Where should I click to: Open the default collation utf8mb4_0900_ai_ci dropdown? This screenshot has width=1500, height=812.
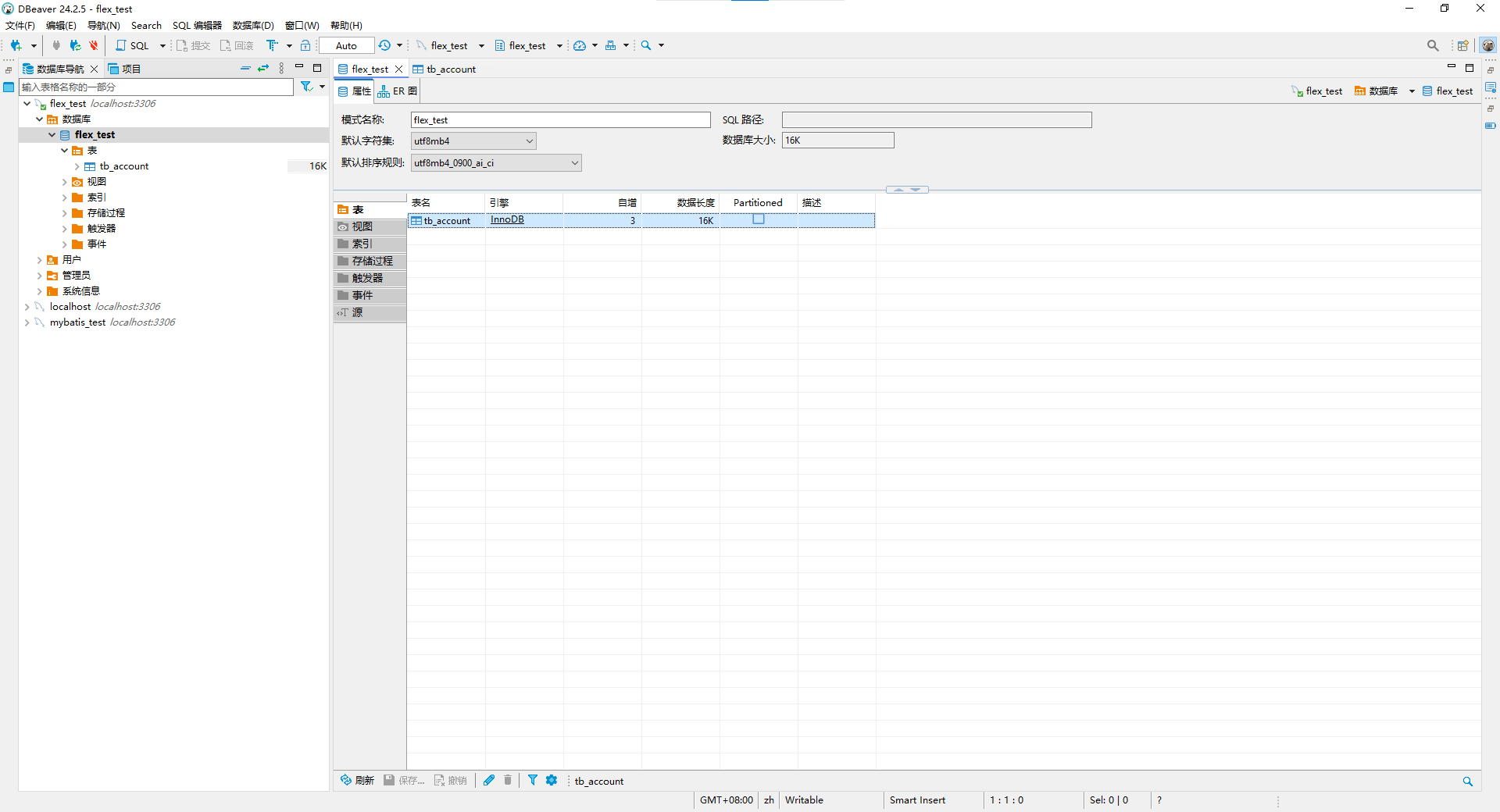tap(496, 162)
